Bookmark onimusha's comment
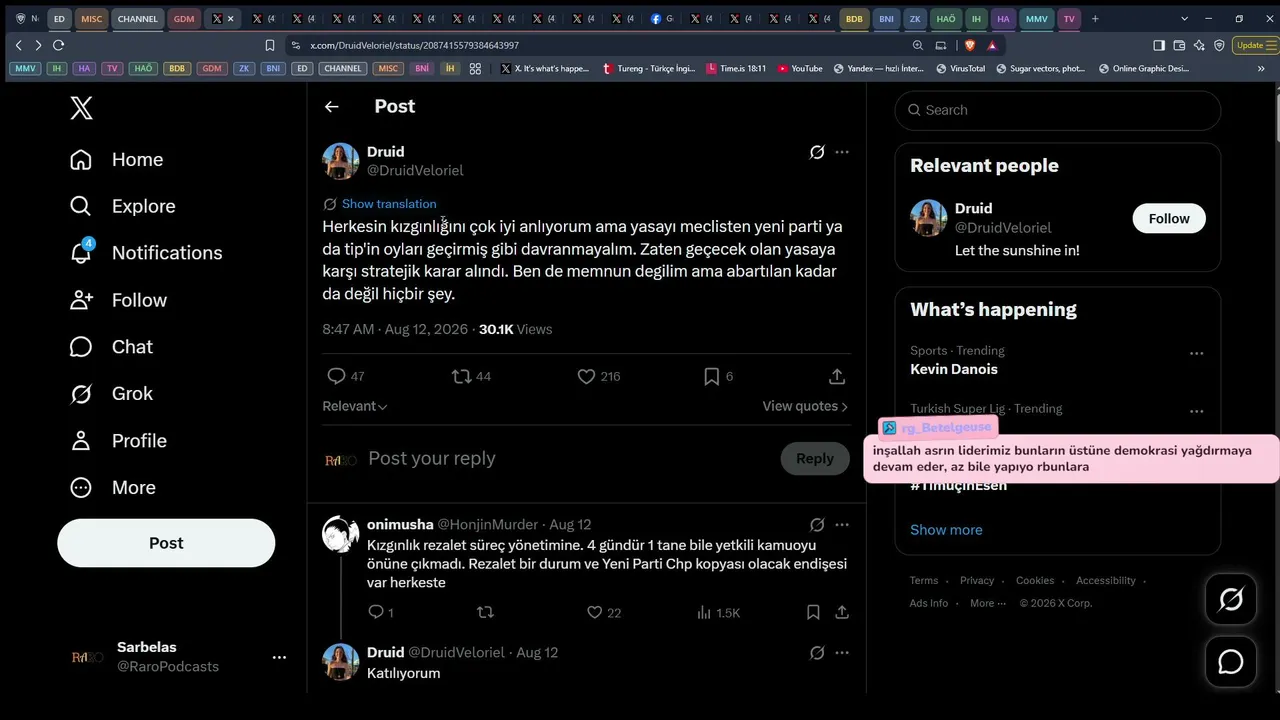 pos(814,612)
